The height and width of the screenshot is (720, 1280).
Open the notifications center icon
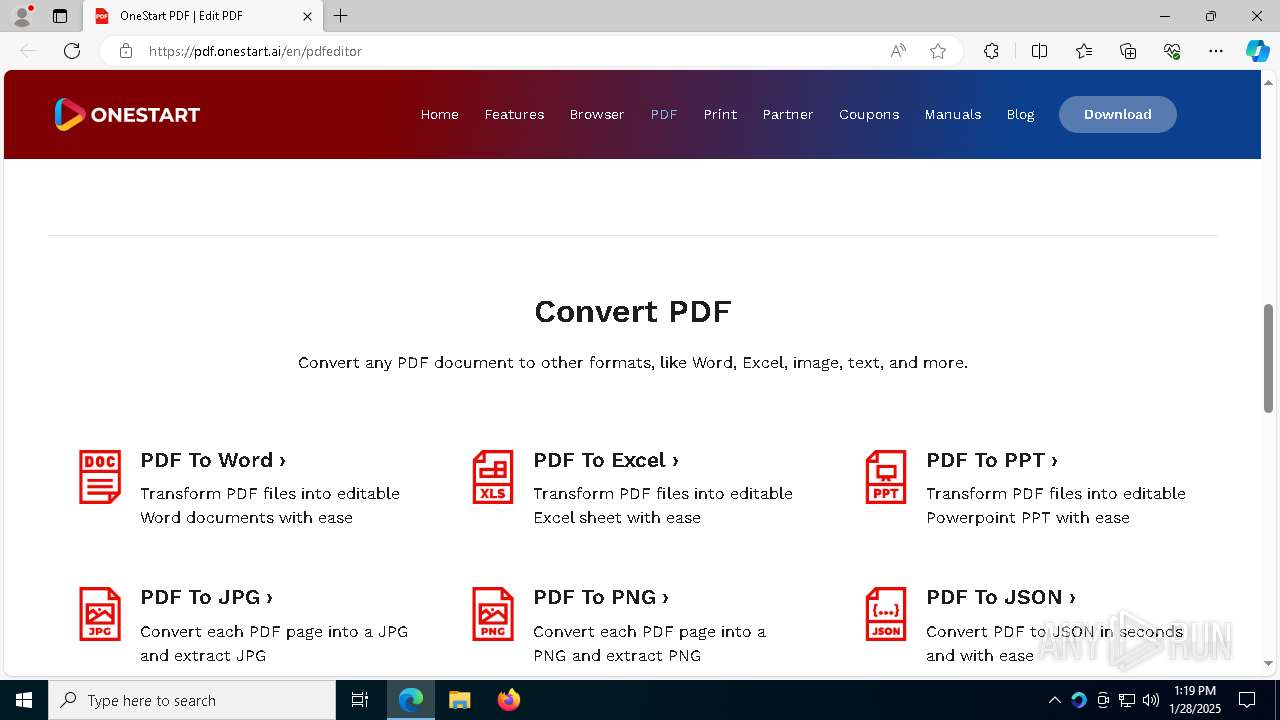(x=1247, y=700)
